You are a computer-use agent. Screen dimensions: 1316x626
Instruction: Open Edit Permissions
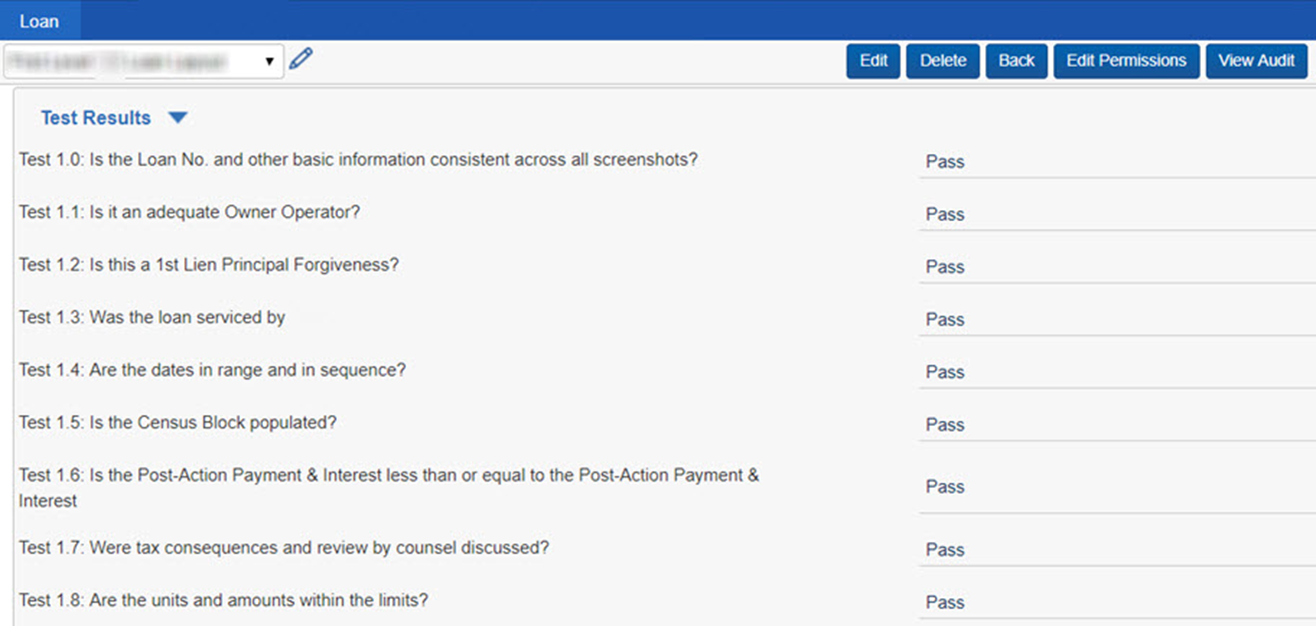point(1126,61)
